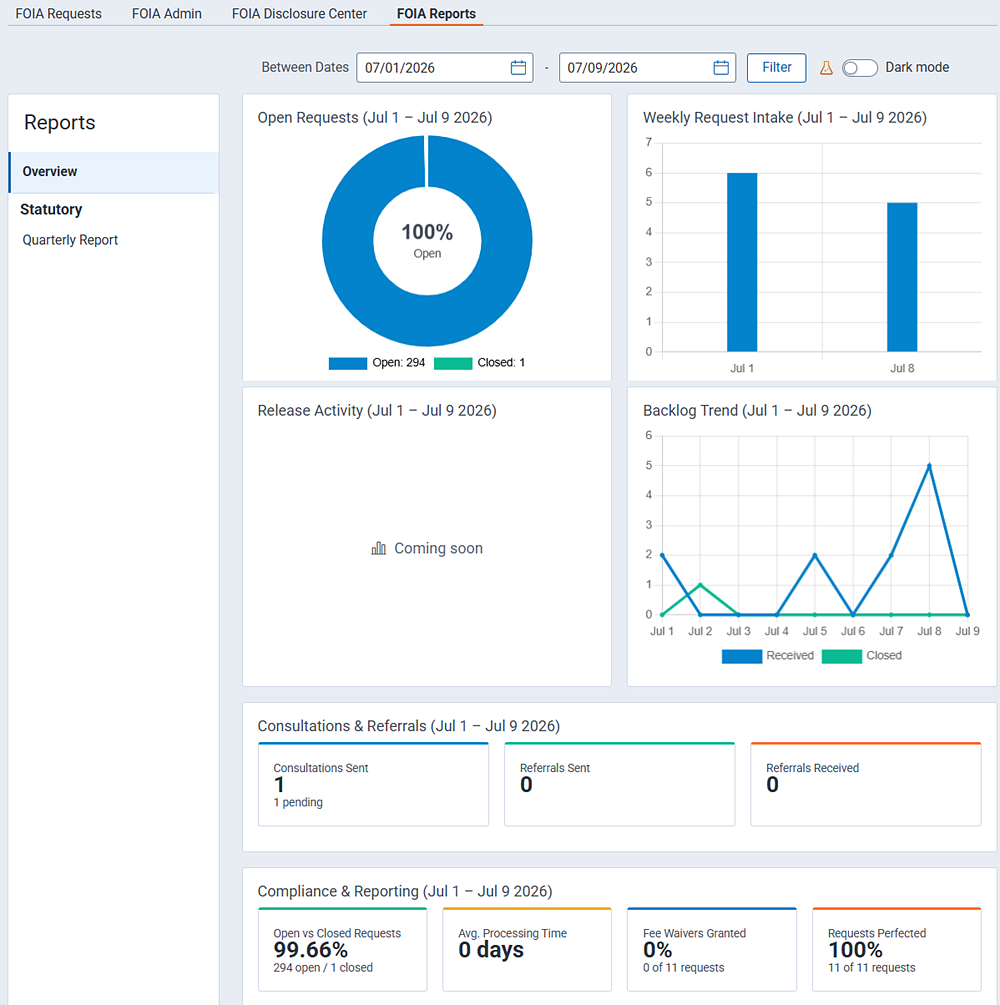Click the "99.66%" value

(x=311, y=950)
